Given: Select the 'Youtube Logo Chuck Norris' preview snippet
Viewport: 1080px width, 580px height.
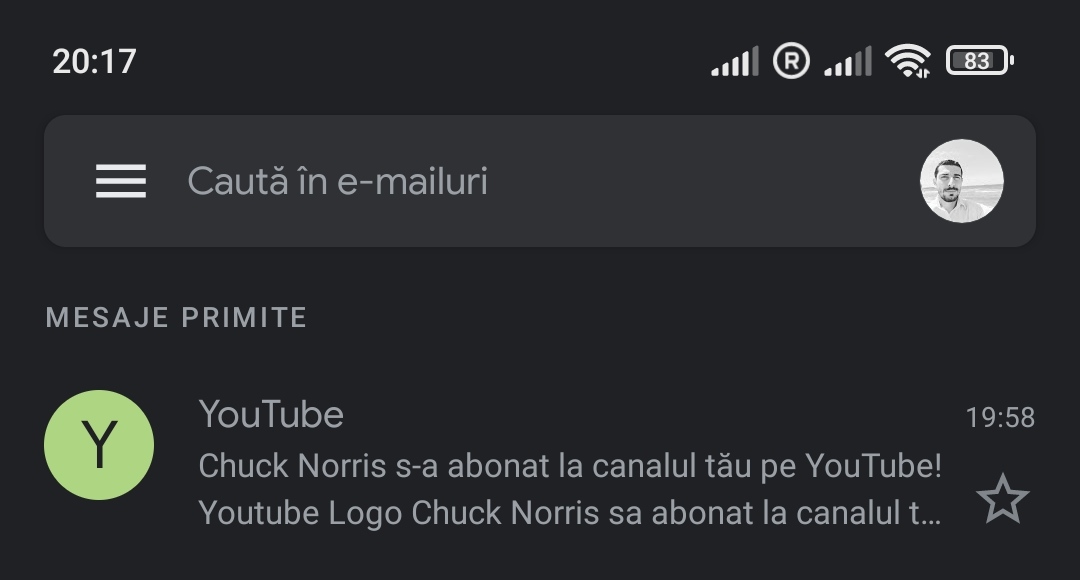Looking at the screenshot, I should (569, 513).
